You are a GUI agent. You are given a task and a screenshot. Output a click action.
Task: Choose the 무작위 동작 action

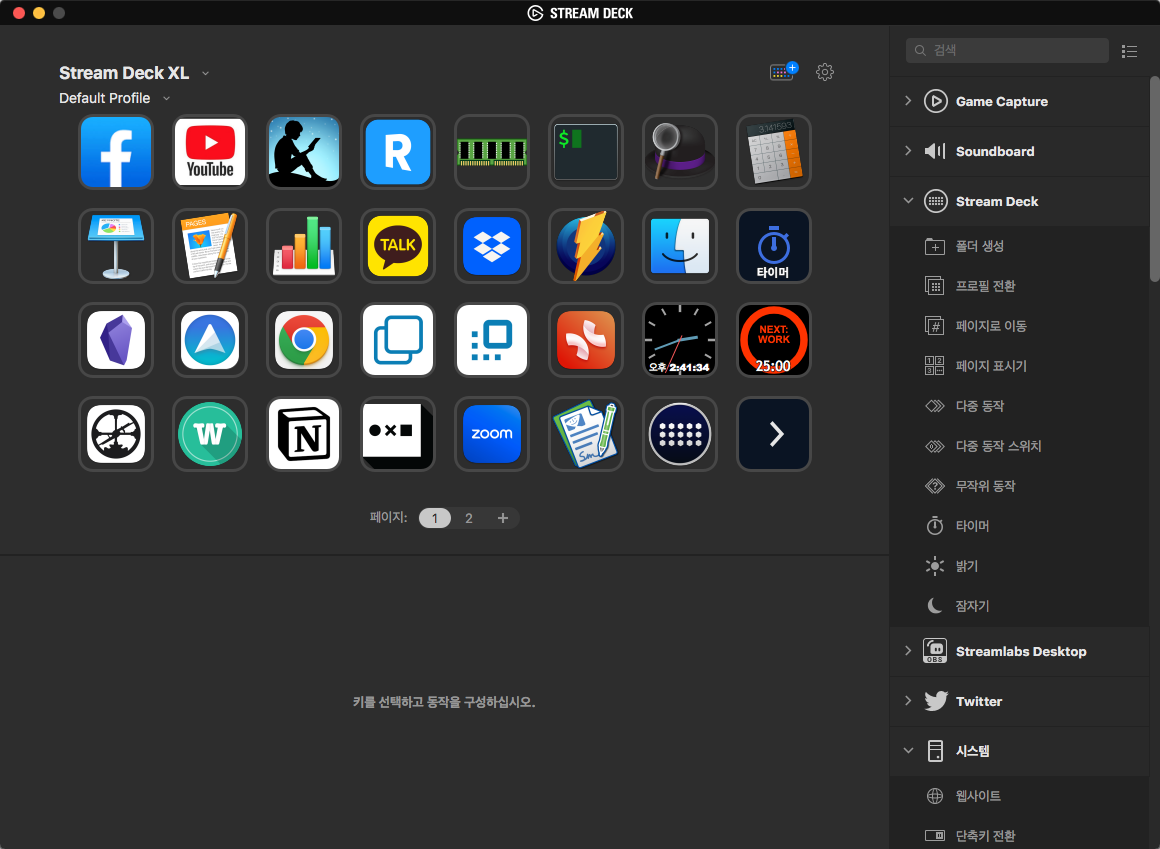coord(1020,486)
